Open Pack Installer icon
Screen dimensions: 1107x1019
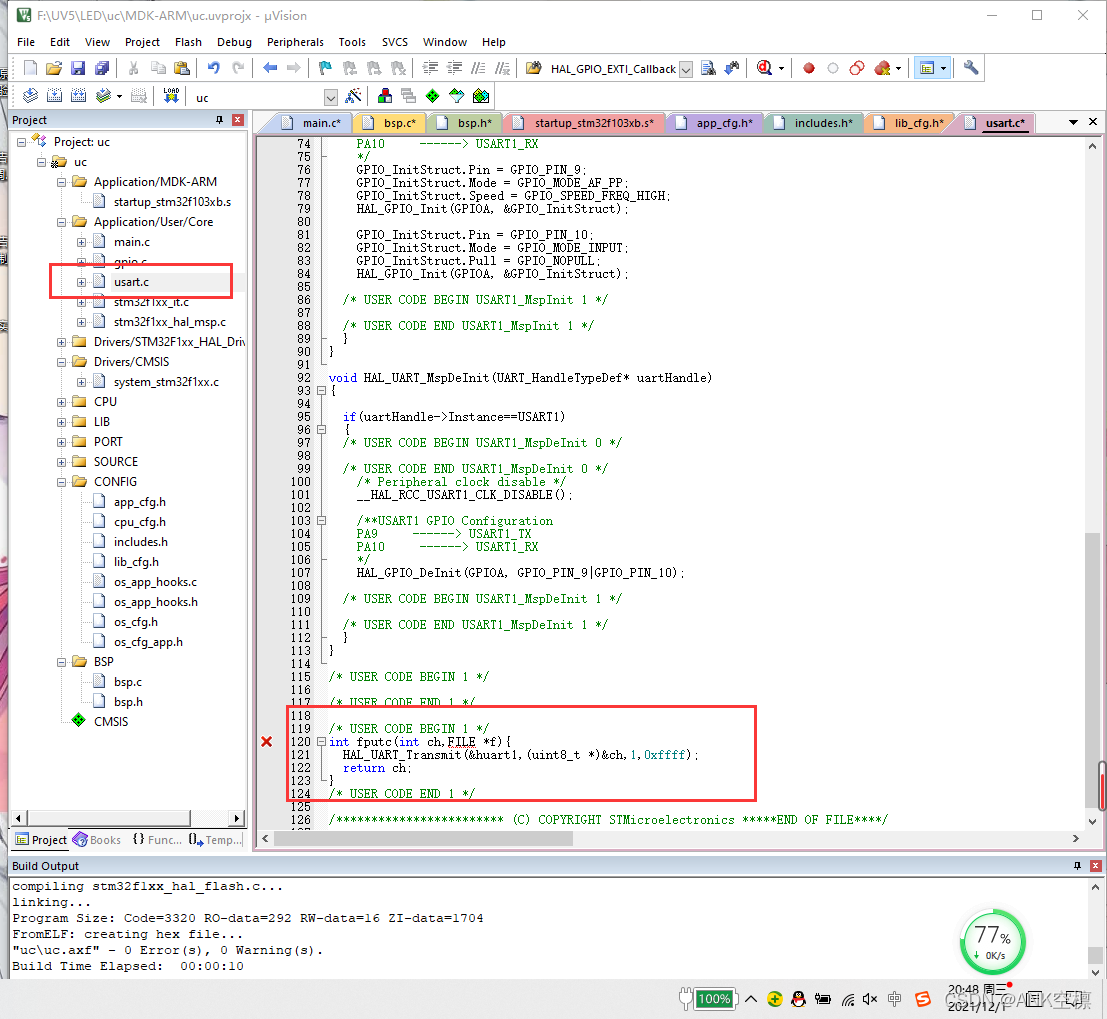pyautogui.click(x=481, y=96)
